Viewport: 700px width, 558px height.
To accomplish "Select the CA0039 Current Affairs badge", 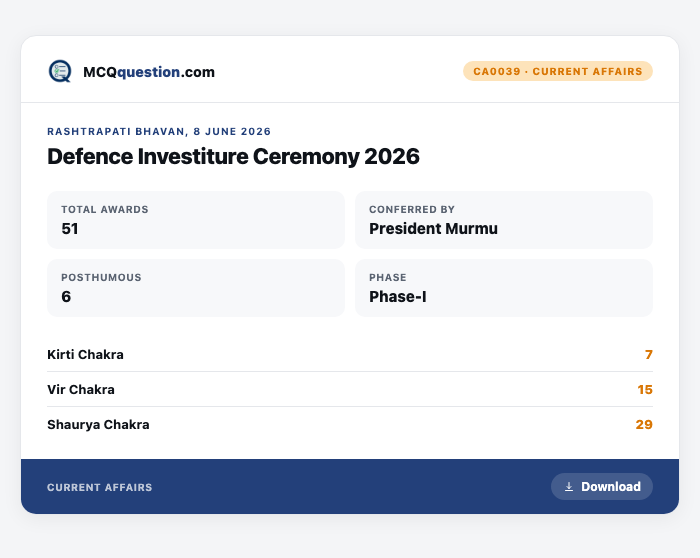I will [558, 71].
